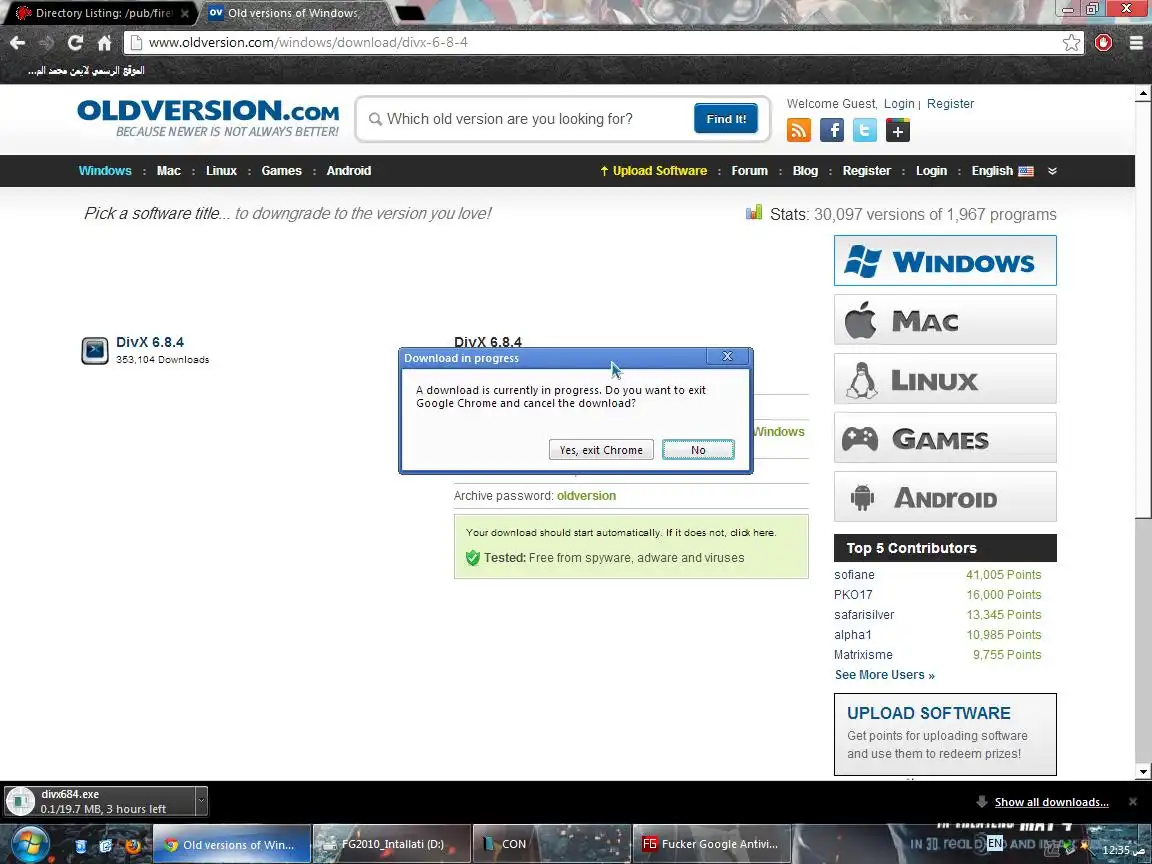Image resolution: width=1152 pixels, height=864 pixels.
Task: Select the Linux platform banner
Action: pos(945,378)
